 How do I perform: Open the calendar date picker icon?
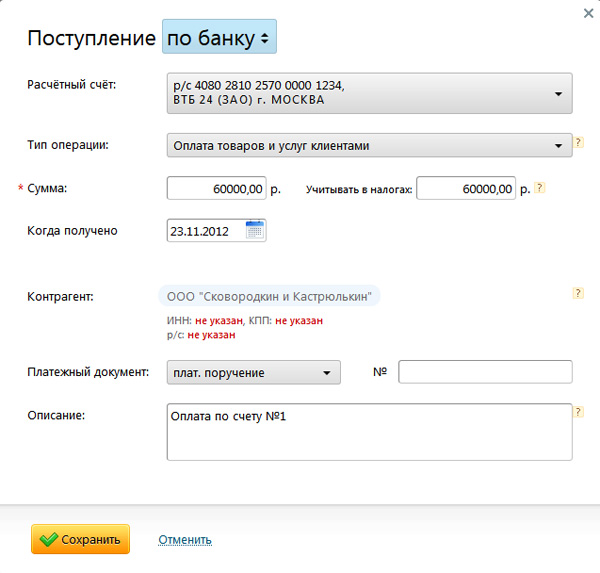pos(255,231)
